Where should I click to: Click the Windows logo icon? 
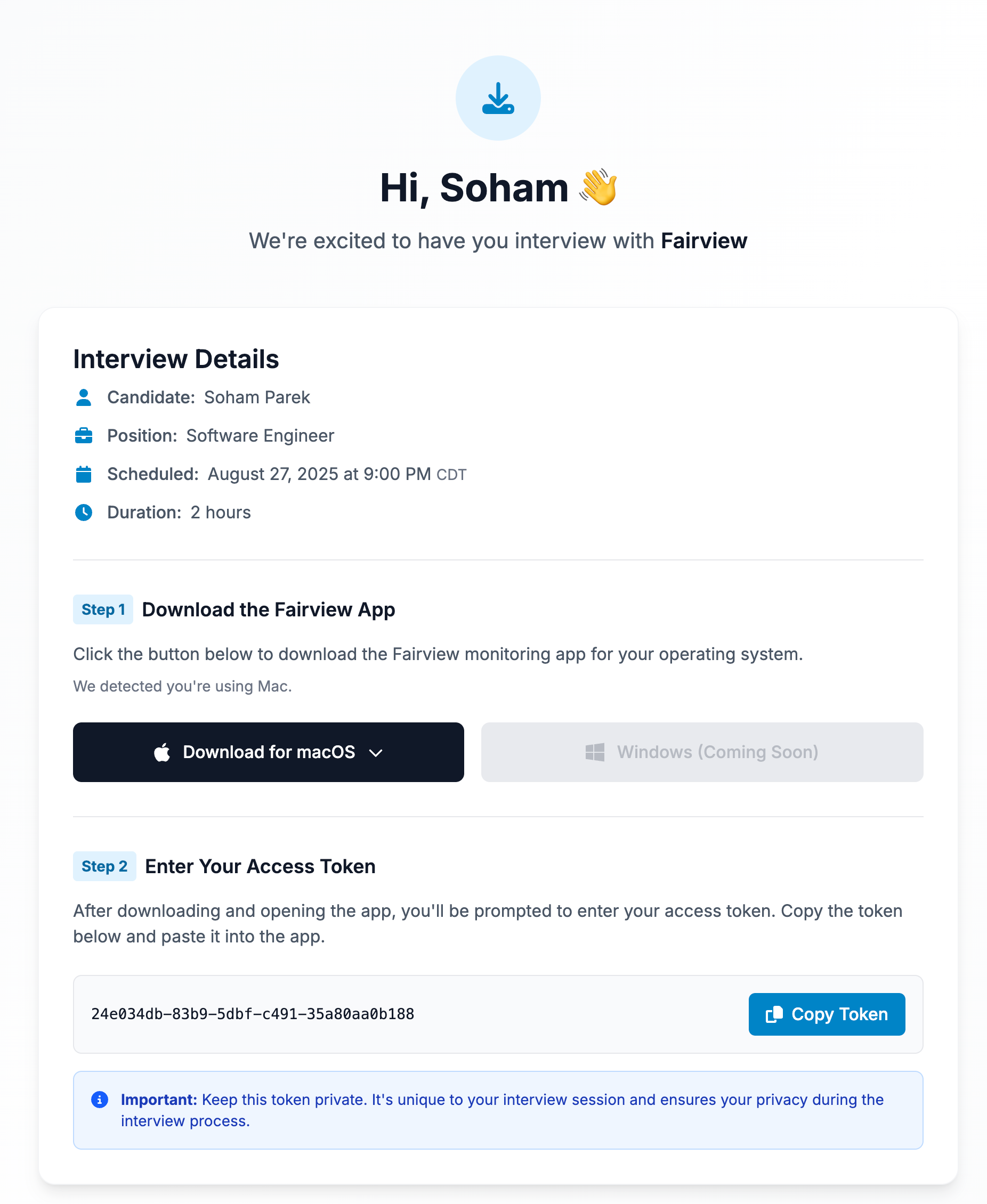pos(595,752)
